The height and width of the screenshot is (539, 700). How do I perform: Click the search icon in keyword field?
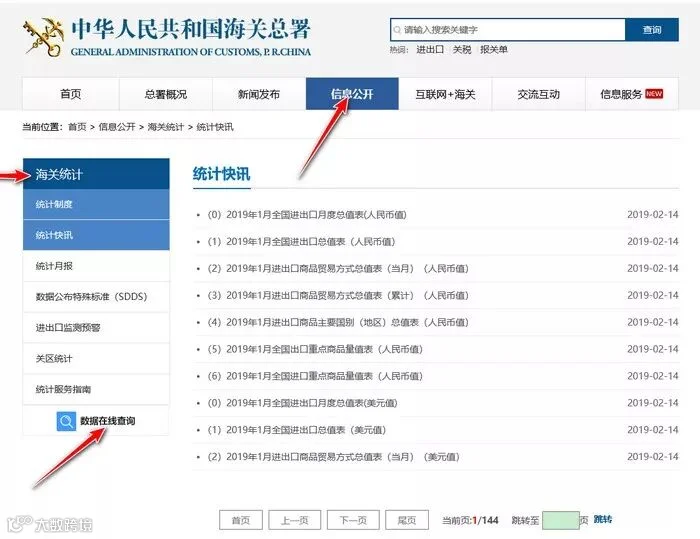[x=397, y=30]
